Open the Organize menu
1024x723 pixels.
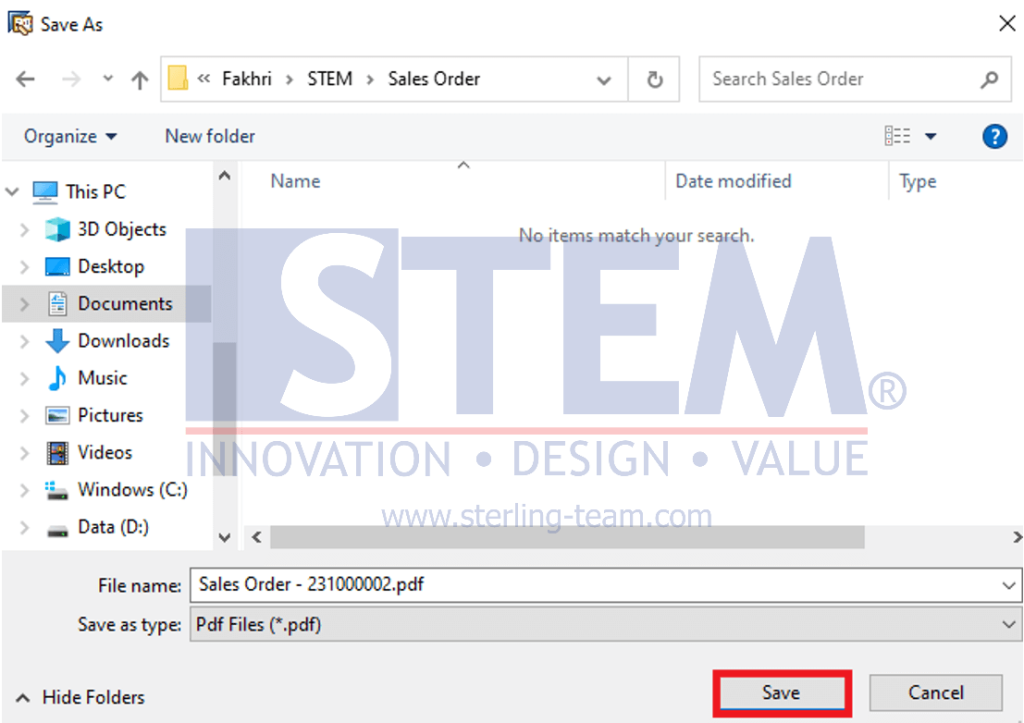pos(67,136)
